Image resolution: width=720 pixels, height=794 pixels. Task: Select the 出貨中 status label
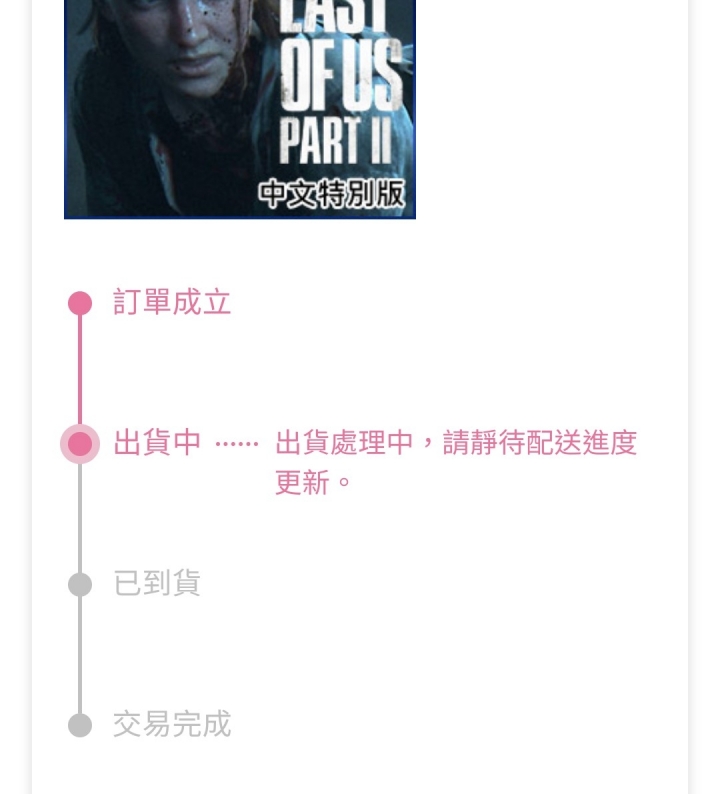click(157, 443)
